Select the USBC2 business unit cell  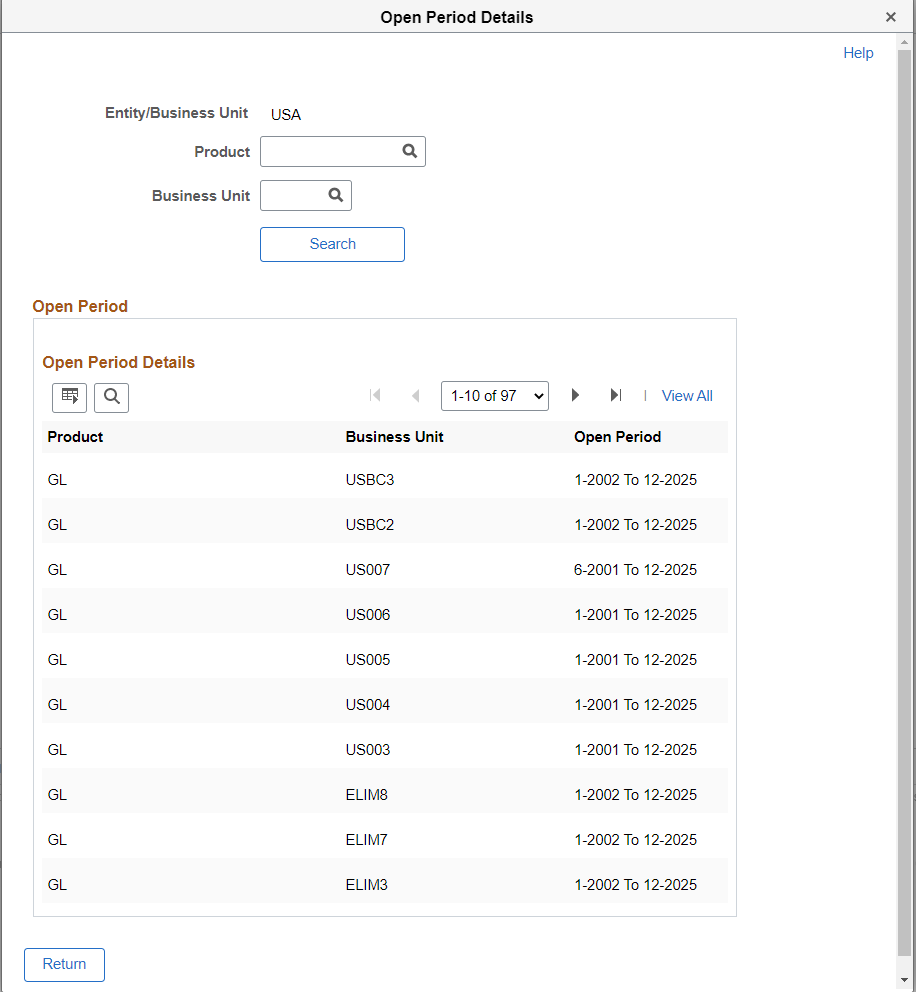click(369, 525)
